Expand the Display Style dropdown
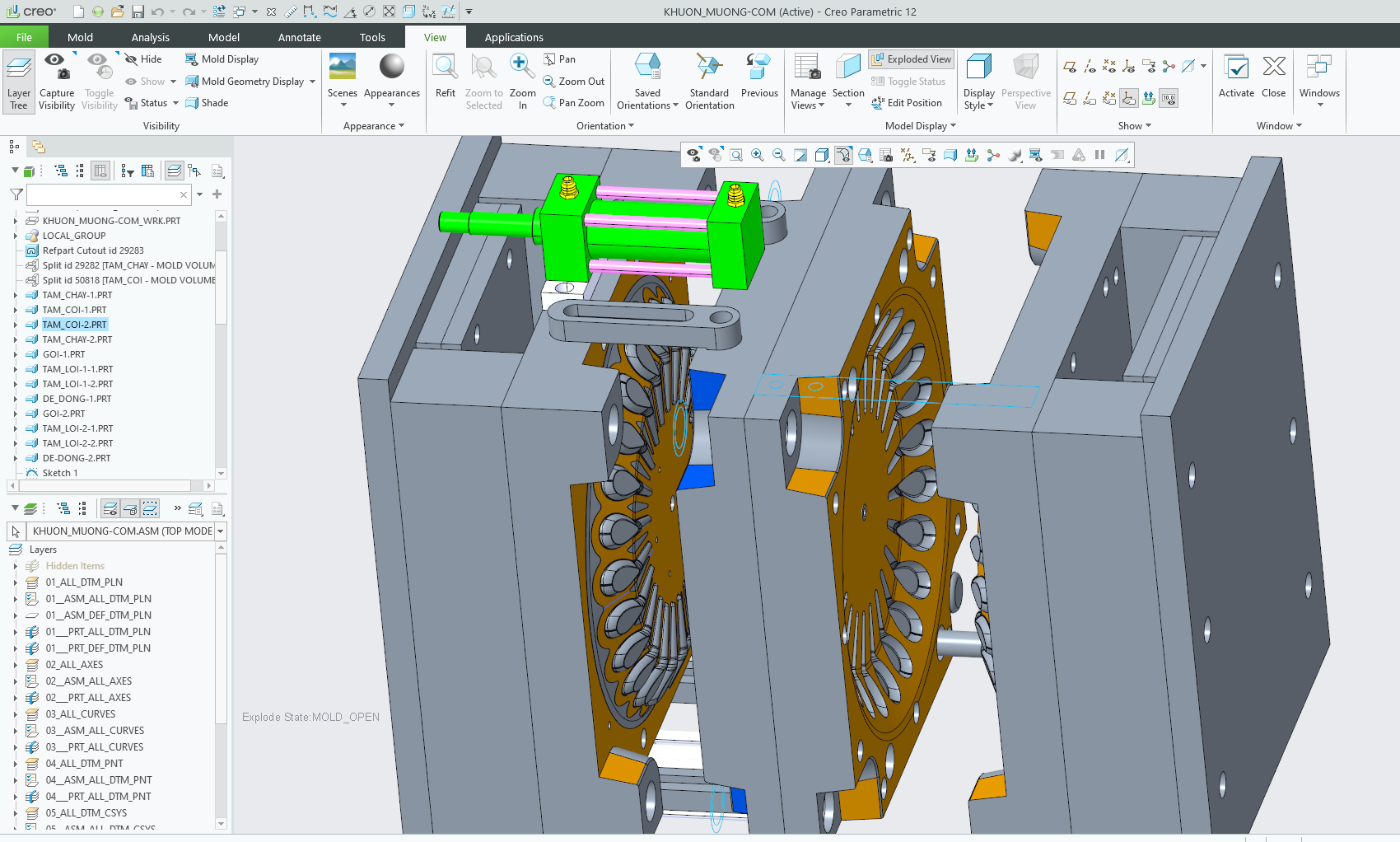 [978, 80]
